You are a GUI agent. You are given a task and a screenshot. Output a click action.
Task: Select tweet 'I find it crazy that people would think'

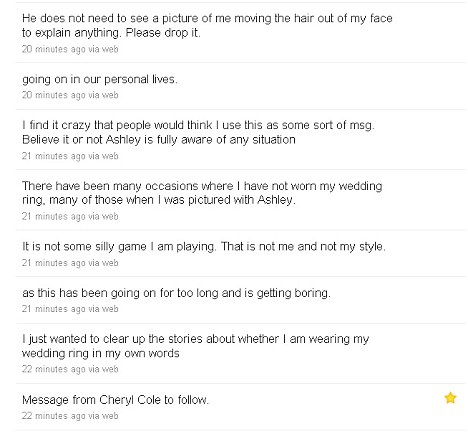[241, 140]
